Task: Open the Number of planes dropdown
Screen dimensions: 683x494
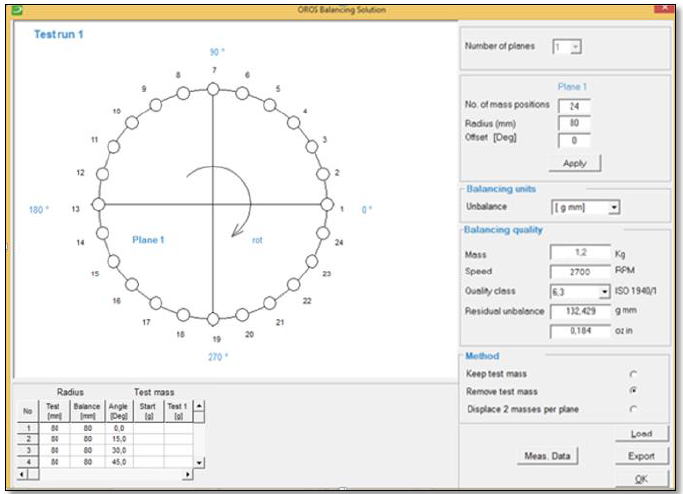Action: [x=575, y=47]
